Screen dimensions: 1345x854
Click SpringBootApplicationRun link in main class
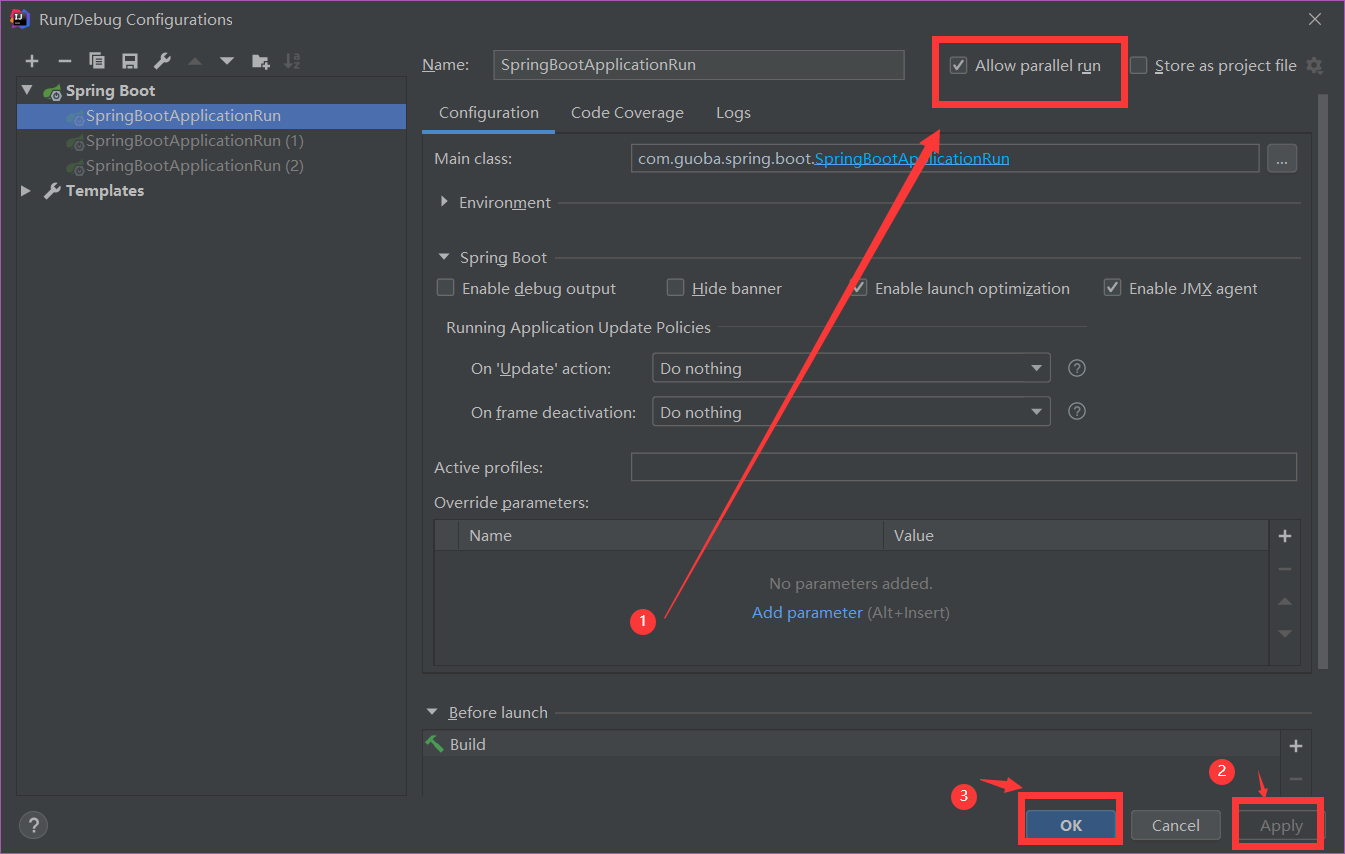(x=912, y=158)
